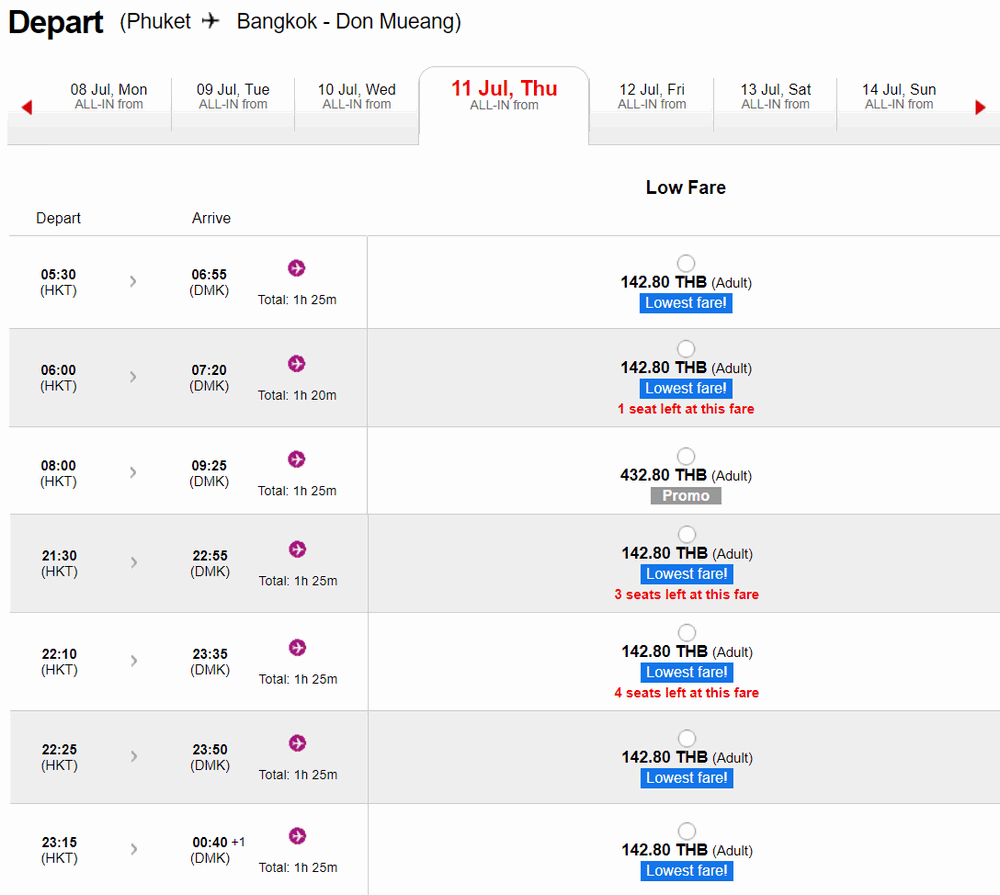Switch to the 10 Jul, Wed date tab
The width and height of the screenshot is (1000, 895).
click(357, 97)
